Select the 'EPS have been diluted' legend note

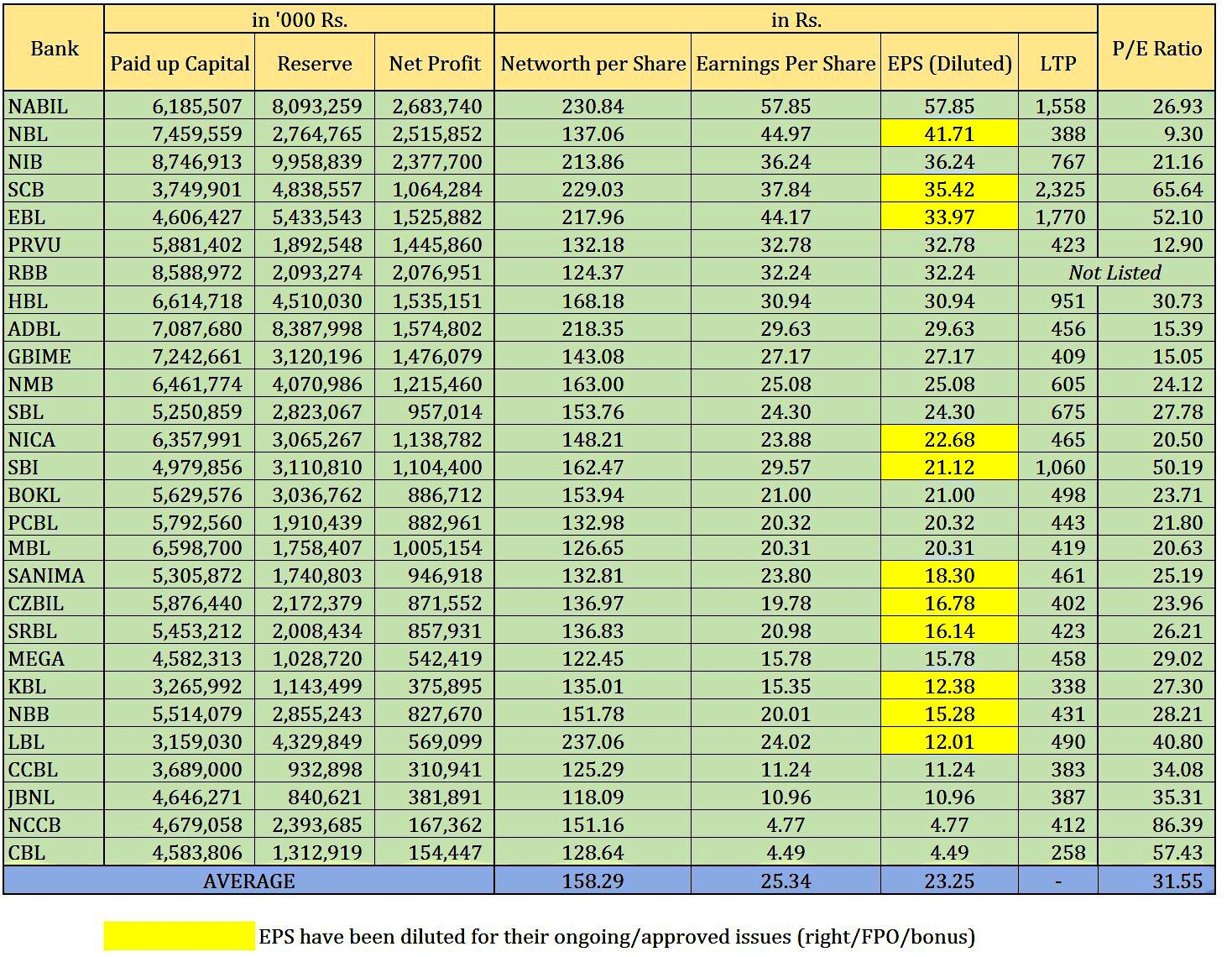[617, 936]
